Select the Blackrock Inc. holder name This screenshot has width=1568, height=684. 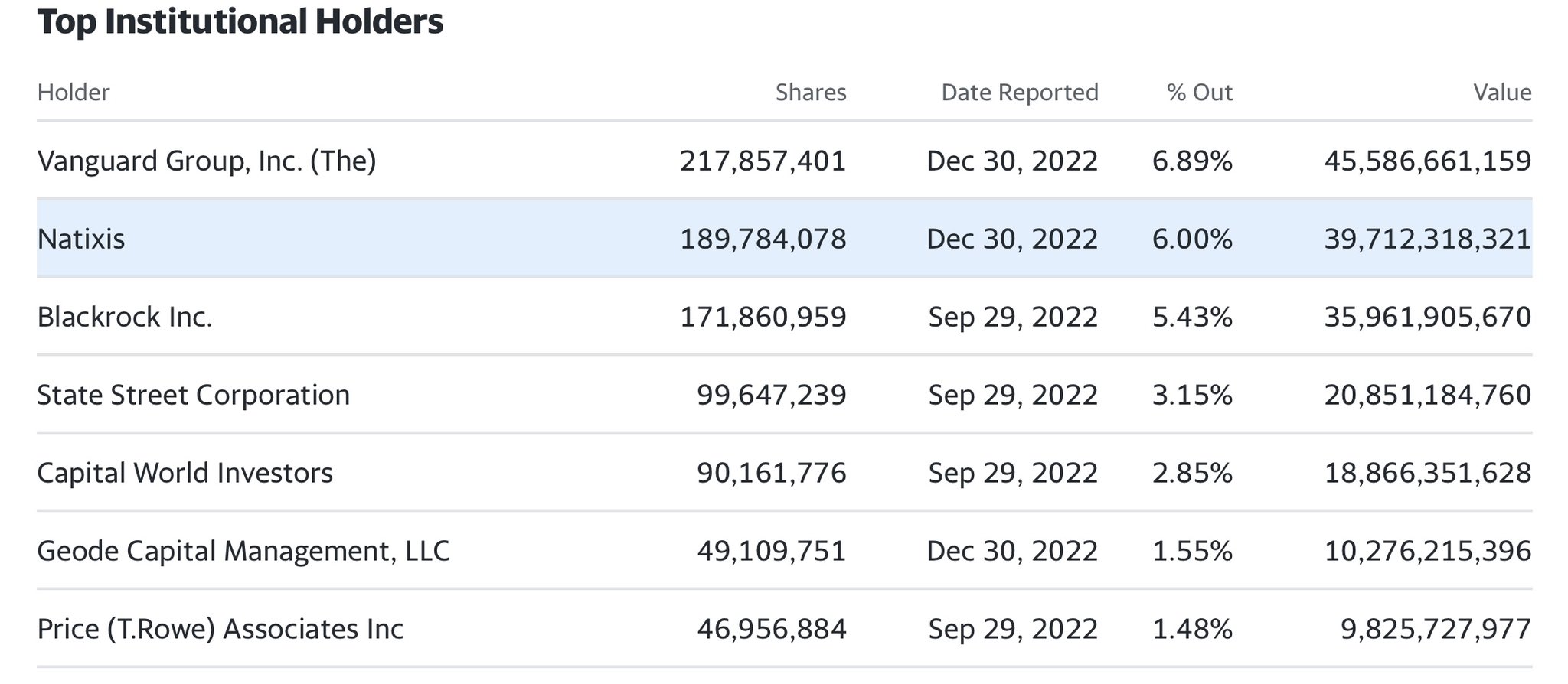(x=125, y=318)
